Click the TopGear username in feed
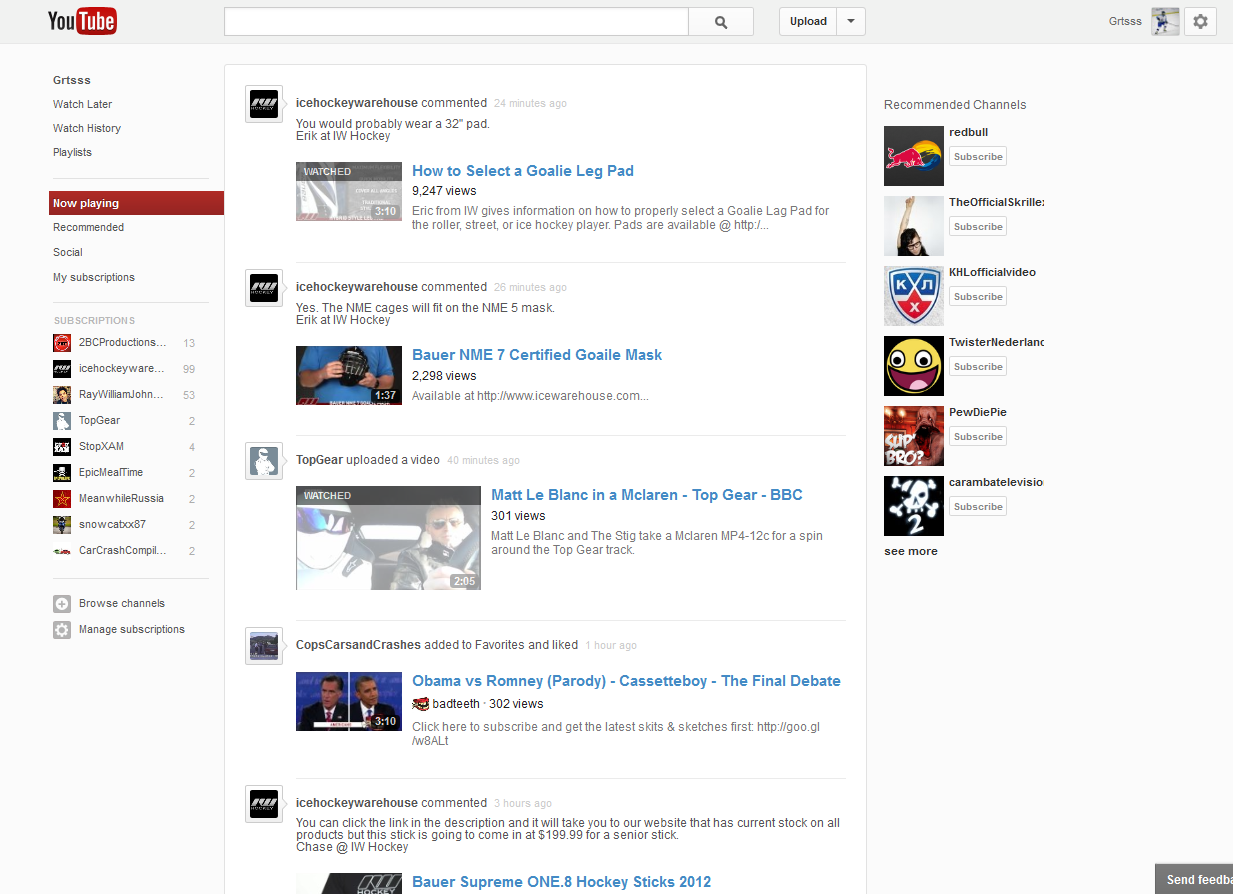 [x=319, y=461]
